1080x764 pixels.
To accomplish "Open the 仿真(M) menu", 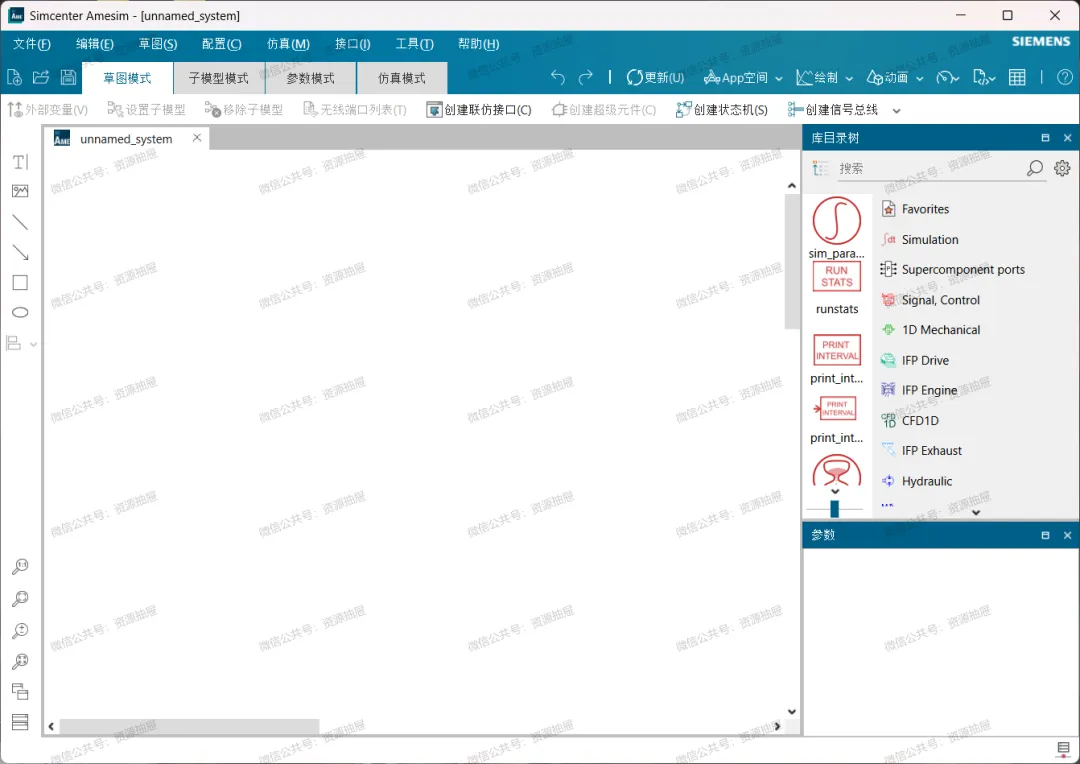I will 288,44.
